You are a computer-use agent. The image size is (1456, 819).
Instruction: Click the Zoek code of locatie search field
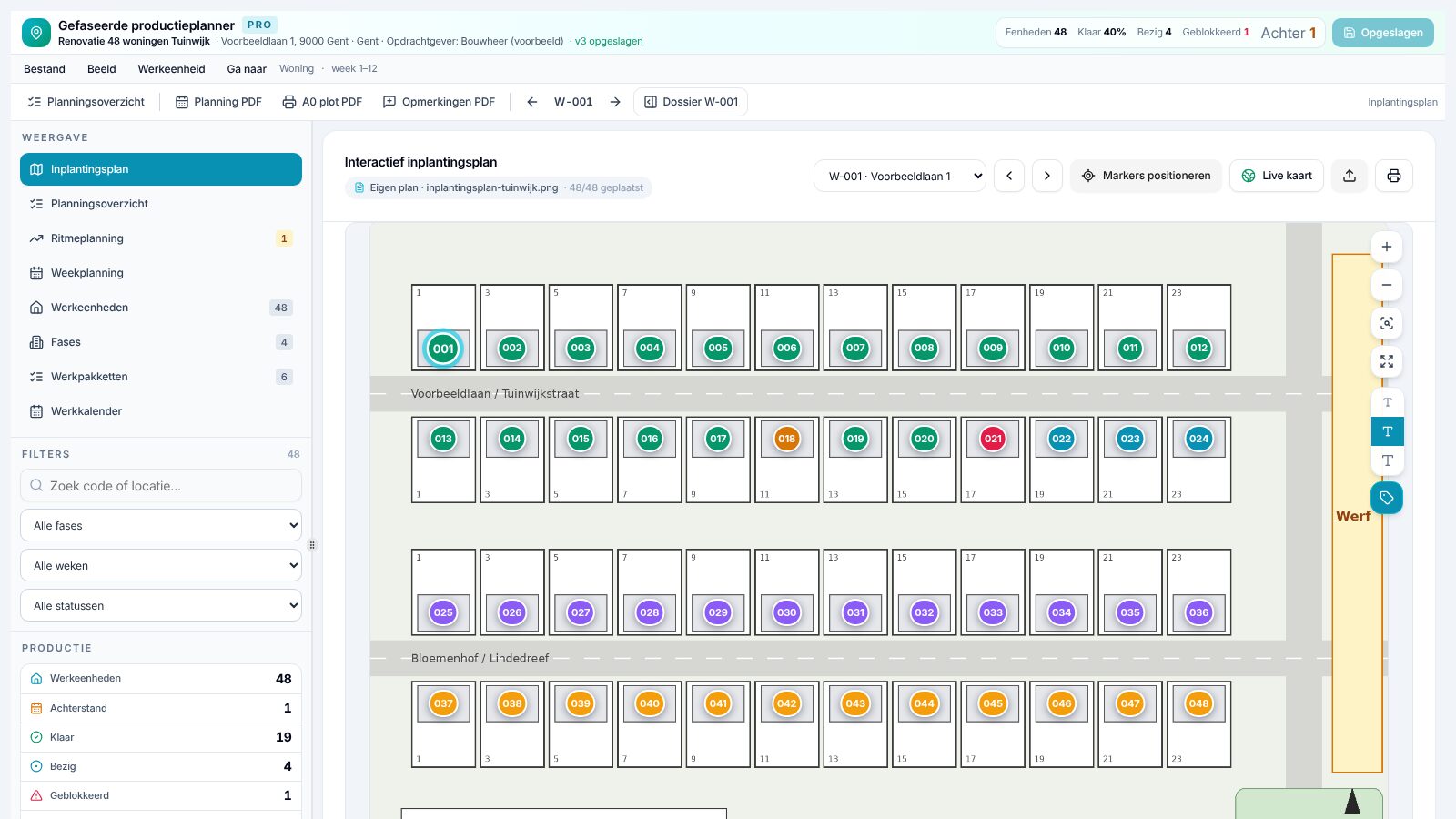(x=161, y=485)
